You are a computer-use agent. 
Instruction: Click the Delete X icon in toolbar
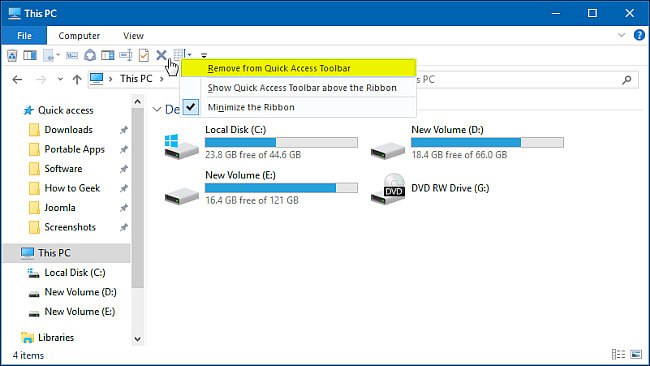click(x=161, y=55)
